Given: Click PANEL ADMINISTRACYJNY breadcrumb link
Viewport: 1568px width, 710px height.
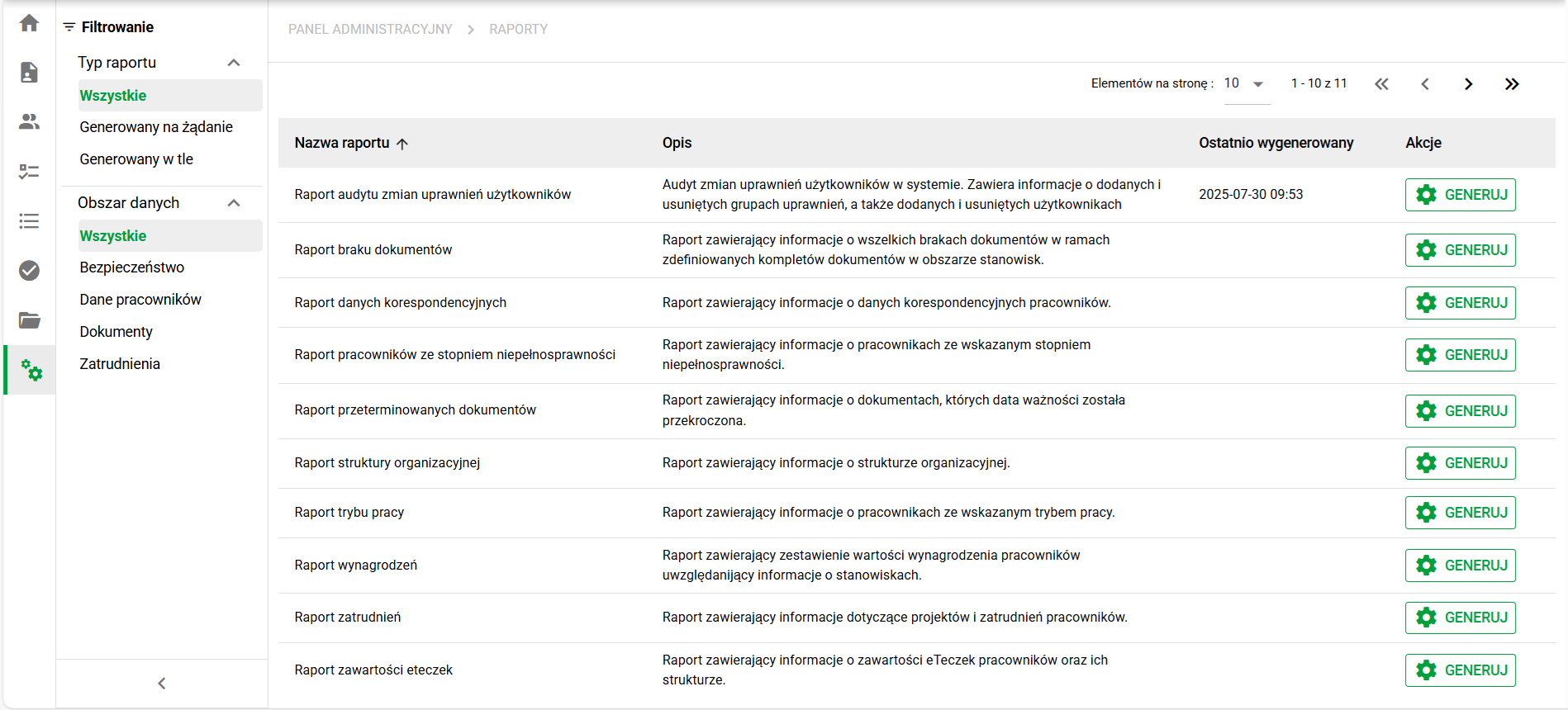Looking at the screenshot, I should [370, 30].
